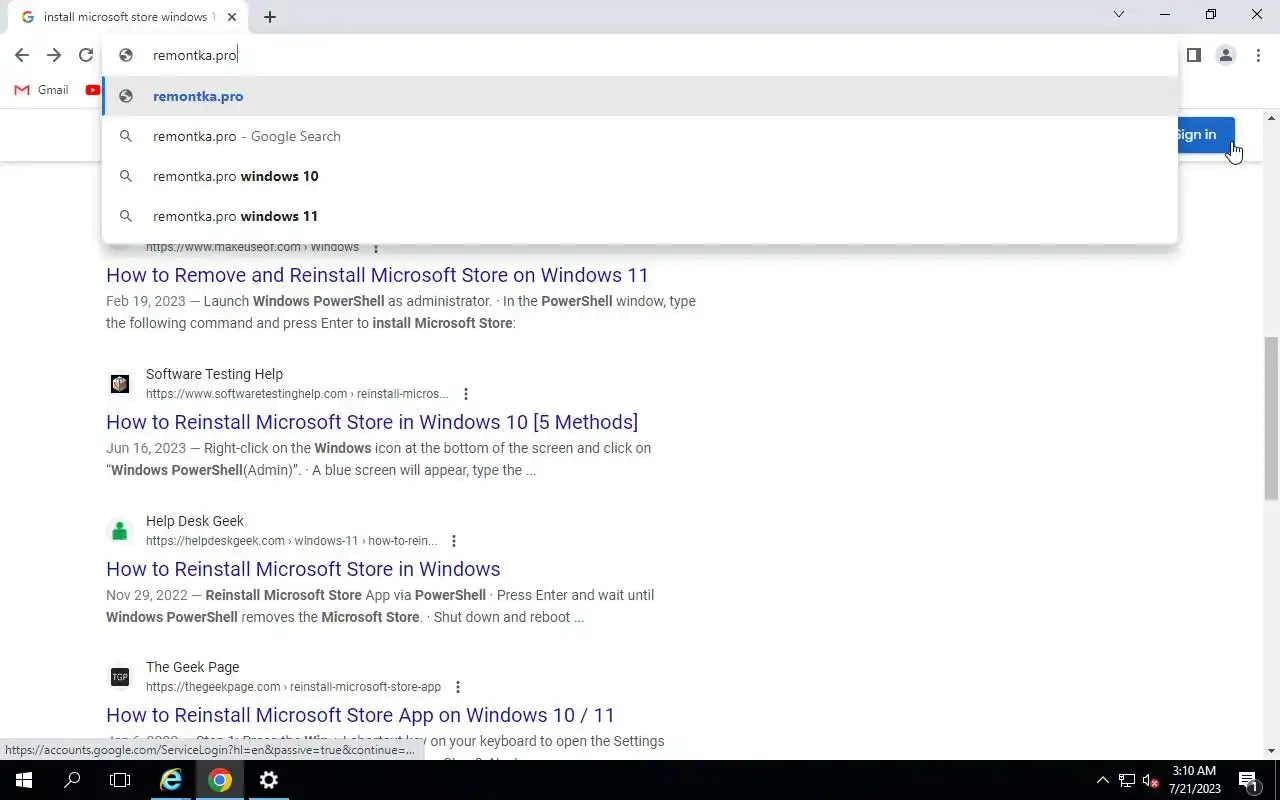1280x800 pixels.
Task: Launch Internet Explorer from the taskbar
Action: coord(171,780)
